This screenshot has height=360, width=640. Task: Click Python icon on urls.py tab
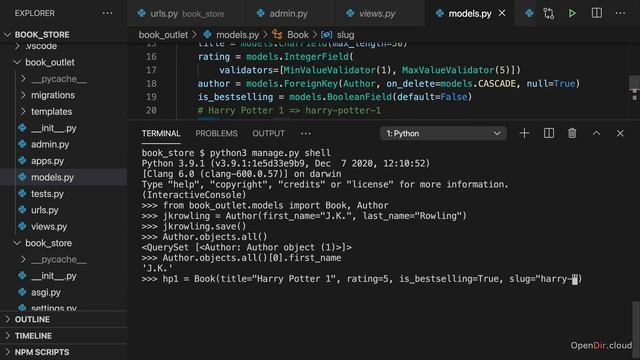142,13
